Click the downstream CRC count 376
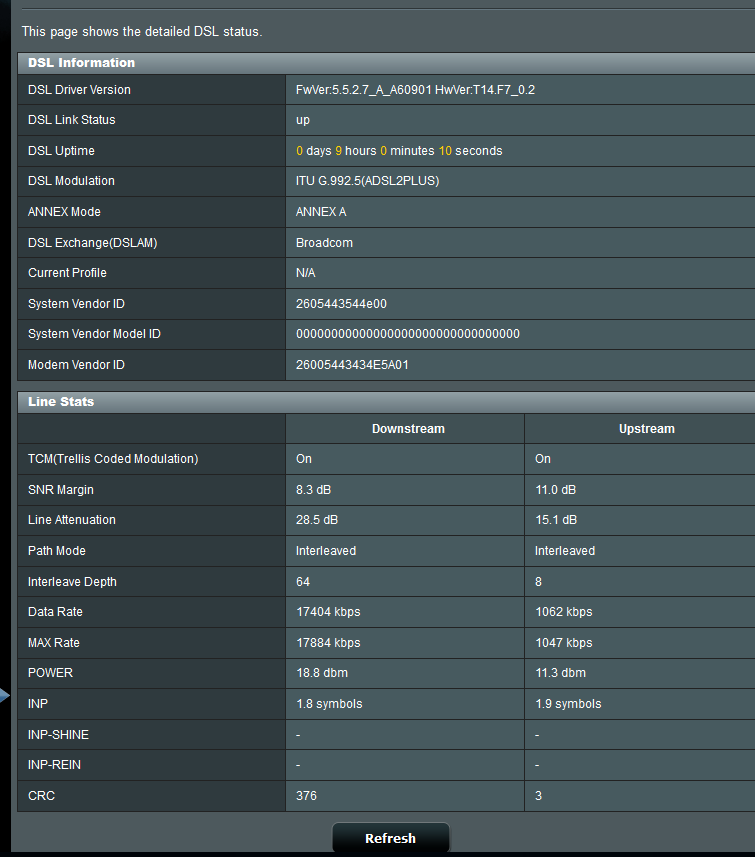755x857 pixels. tap(306, 796)
